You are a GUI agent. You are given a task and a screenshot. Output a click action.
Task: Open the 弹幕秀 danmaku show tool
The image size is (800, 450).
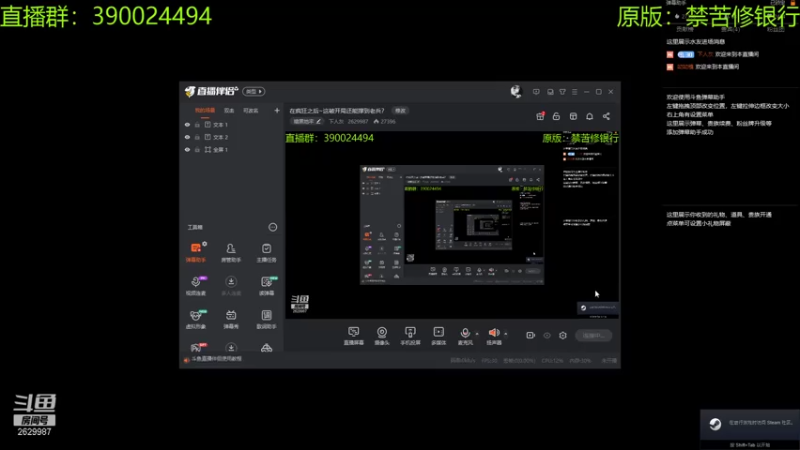(x=231, y=318)
